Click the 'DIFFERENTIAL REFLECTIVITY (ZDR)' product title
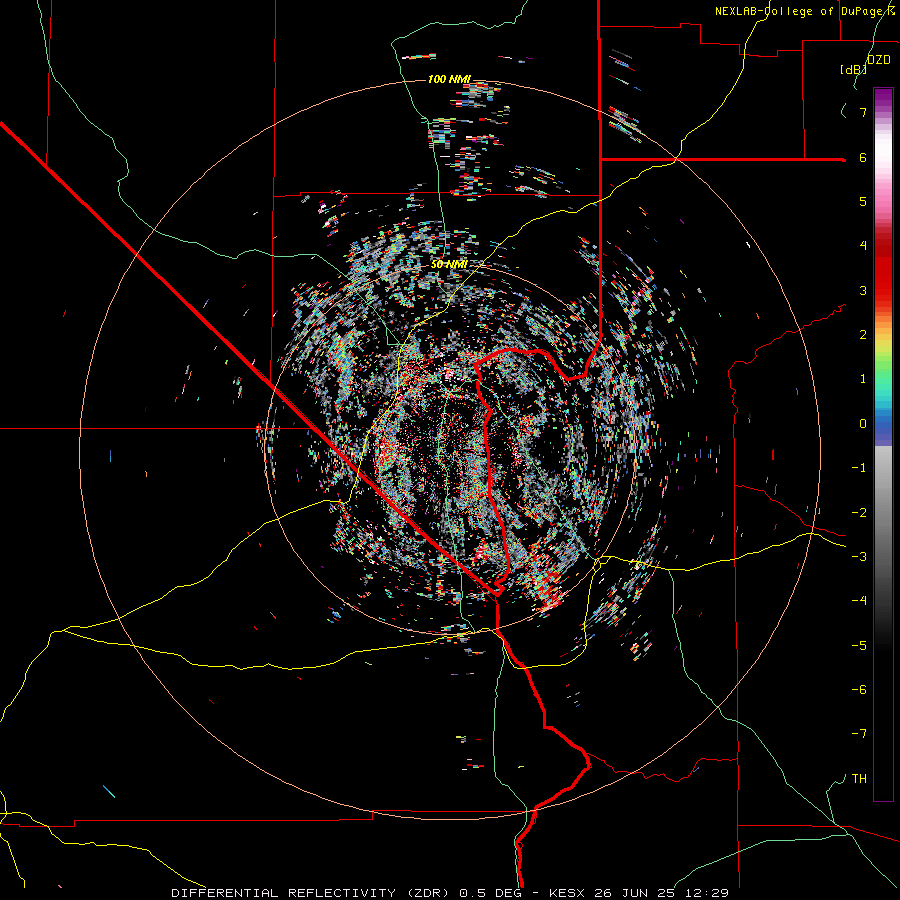 coord(312,893)
